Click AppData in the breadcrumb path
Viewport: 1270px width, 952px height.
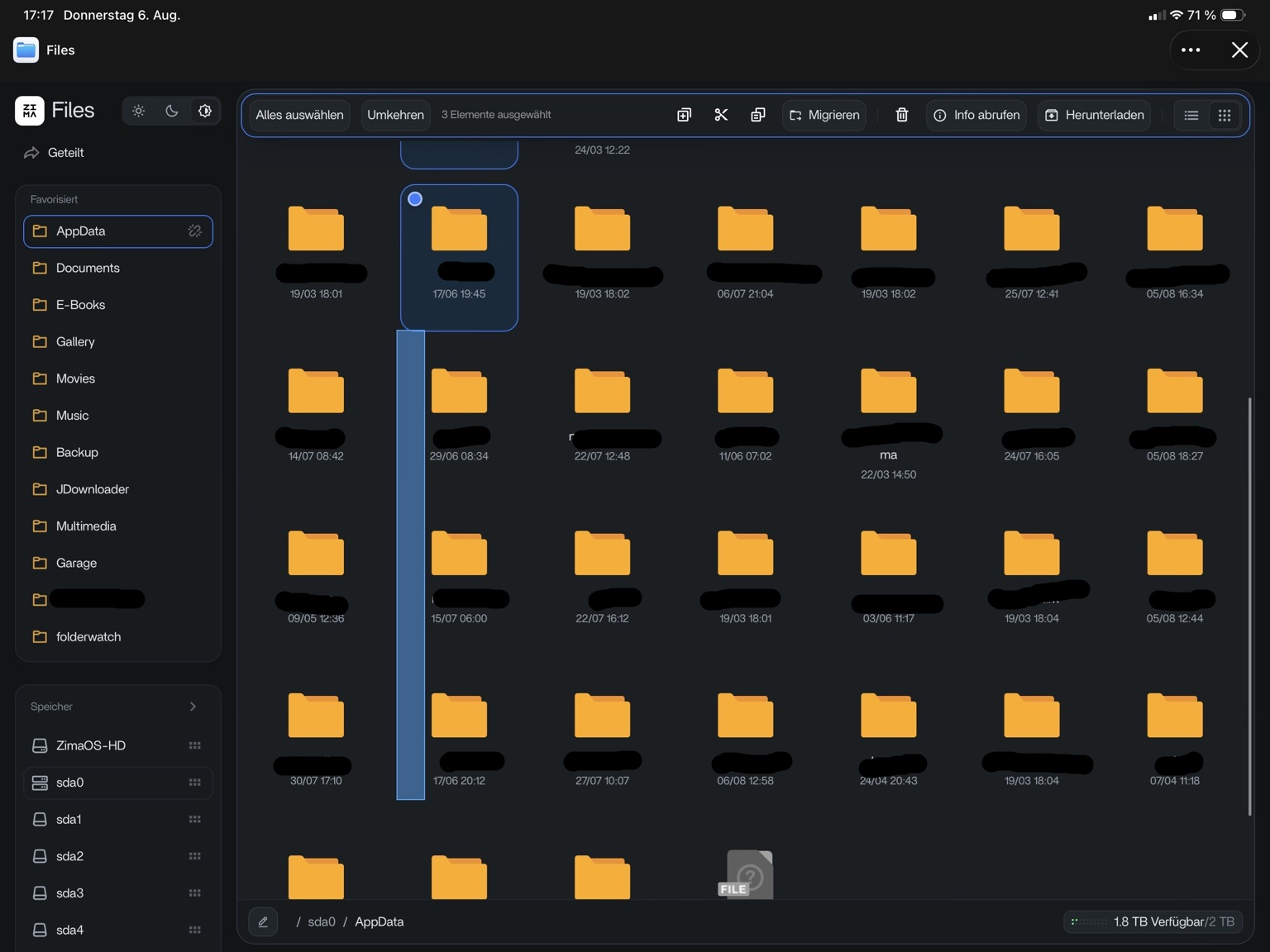pyautogui.click(x=380, y=922)
